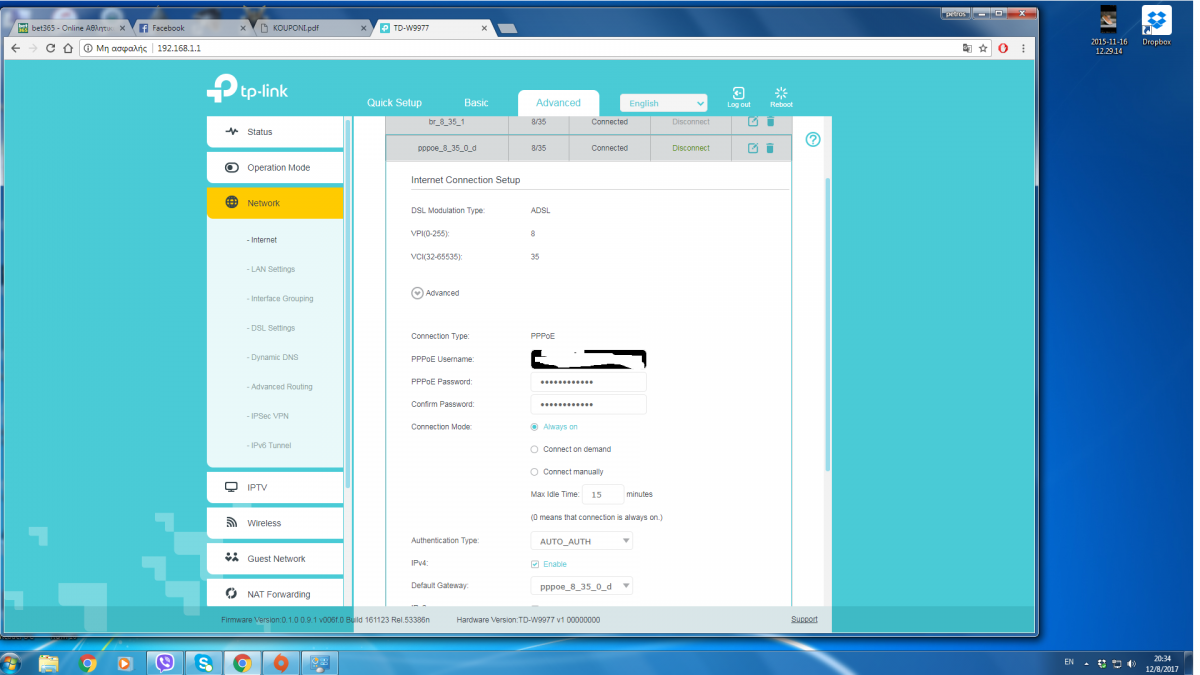This screenshot has width=1200, height=675.
Task: Reload the page with the refresh icon
Action: [x=51, y=47]
